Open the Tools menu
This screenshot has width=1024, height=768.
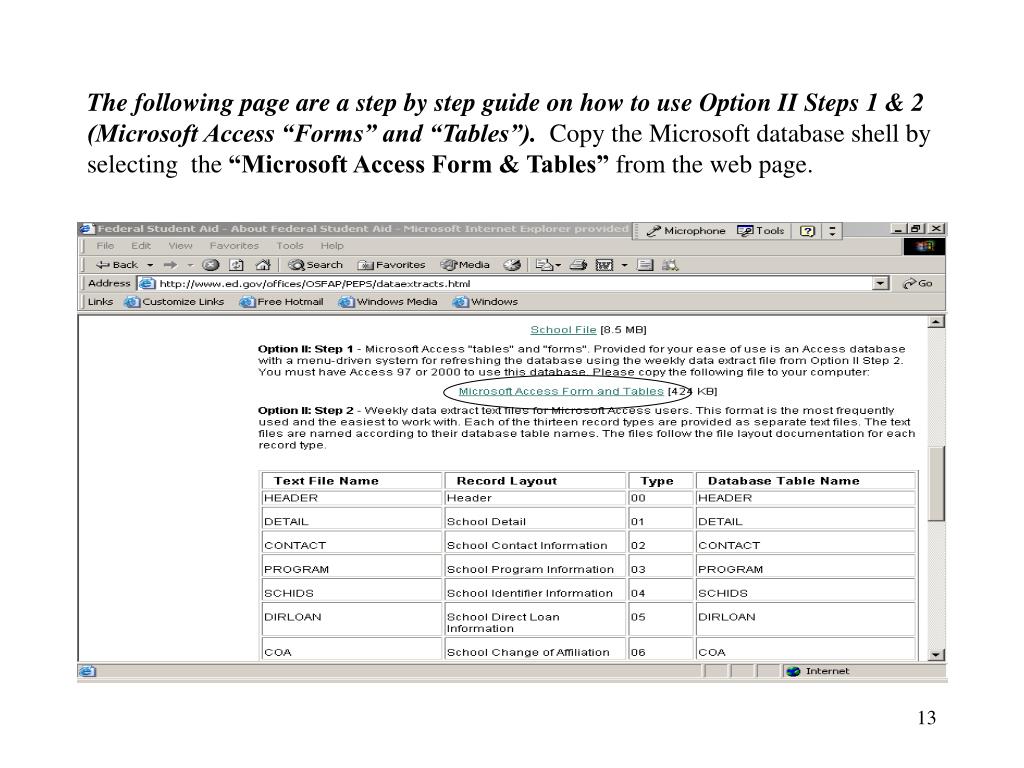point(290,246)
